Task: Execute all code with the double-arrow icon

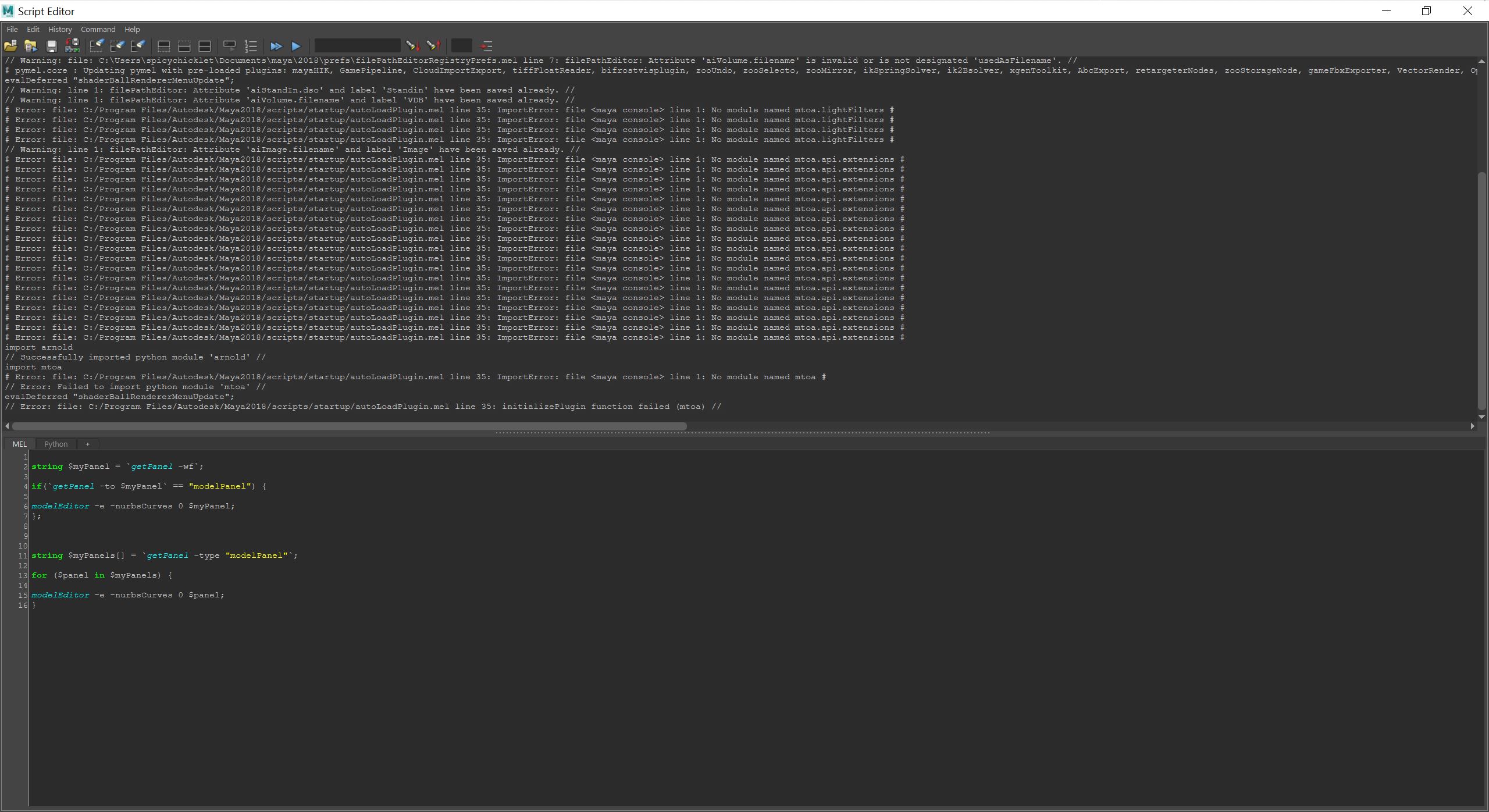Action: (277, 46)
